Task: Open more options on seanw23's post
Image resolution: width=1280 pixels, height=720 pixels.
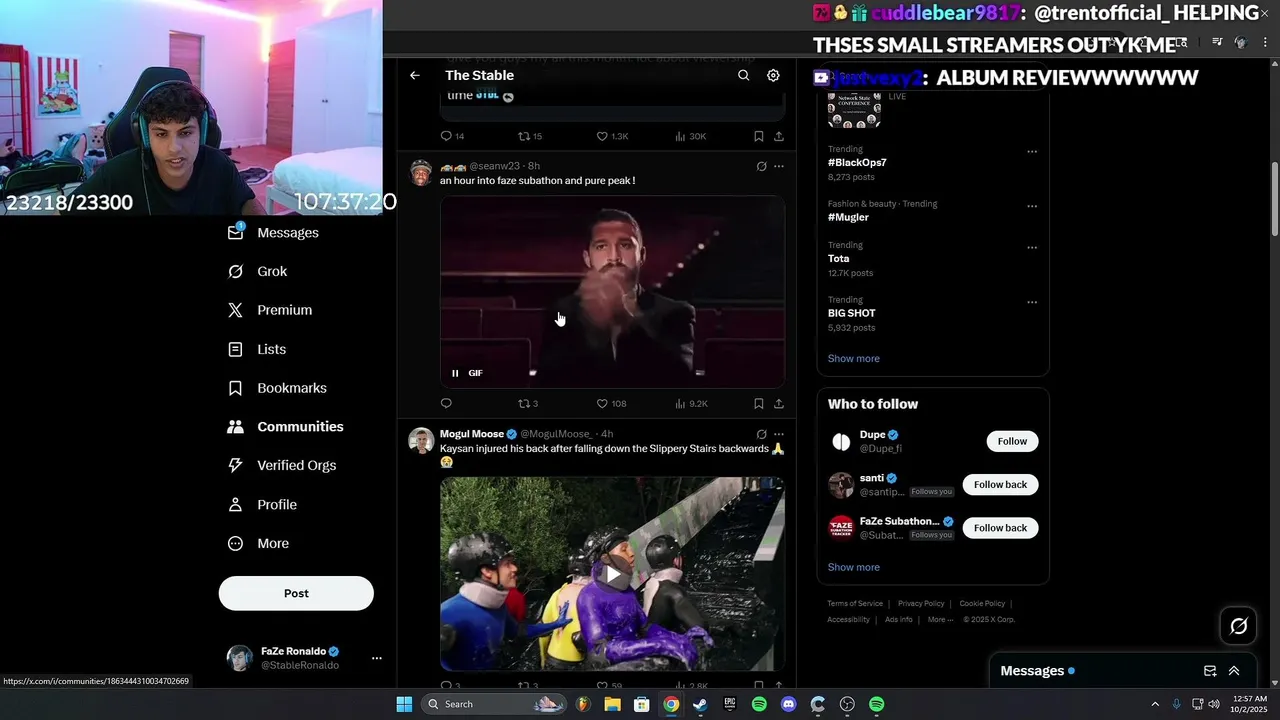Action: click(x=778, y=166)
